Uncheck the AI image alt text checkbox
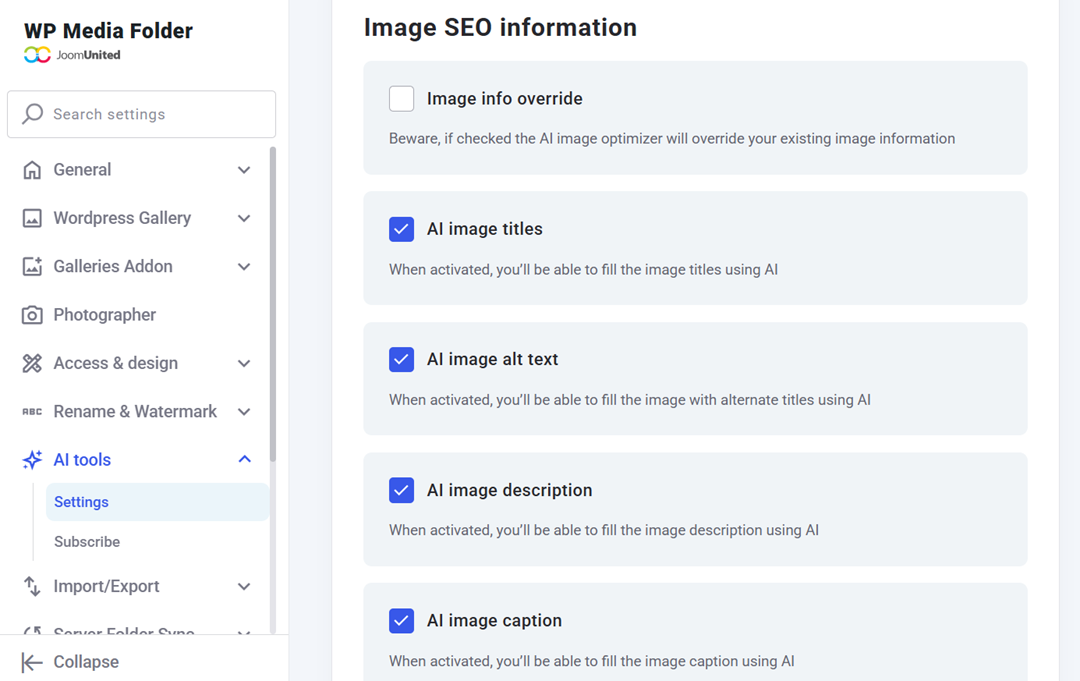Viewport: 1080px width, 681px height. (x=402, y=359)
